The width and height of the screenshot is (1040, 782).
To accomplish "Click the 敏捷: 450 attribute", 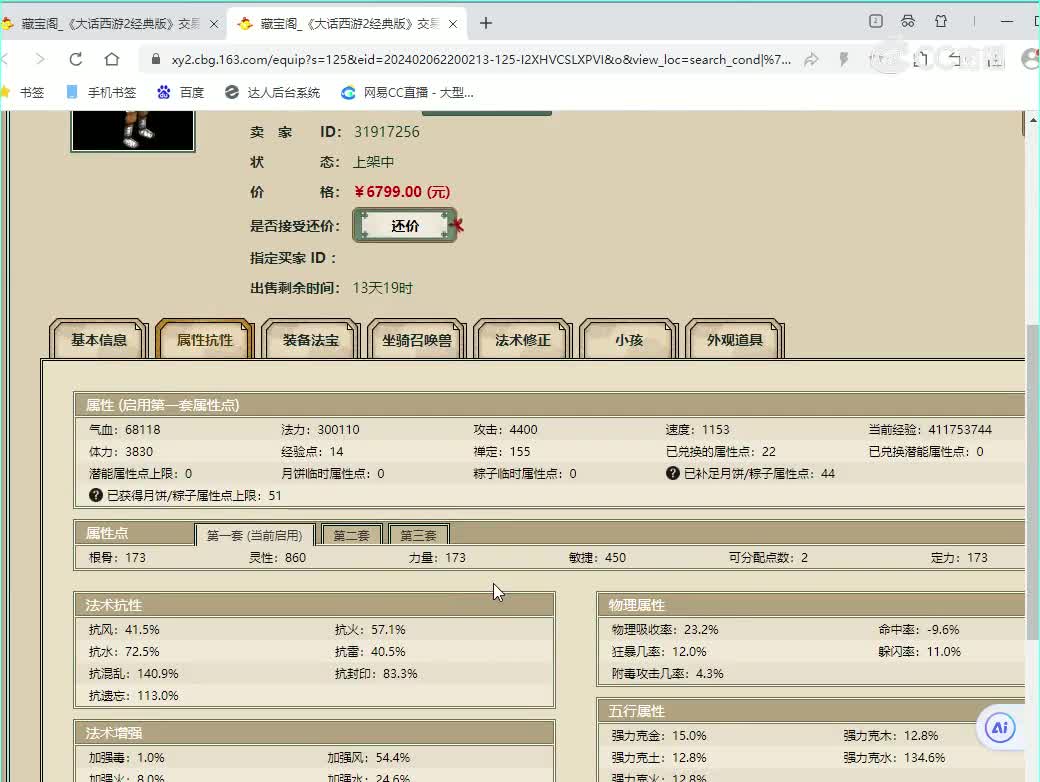I will click(x=597, y=557).
